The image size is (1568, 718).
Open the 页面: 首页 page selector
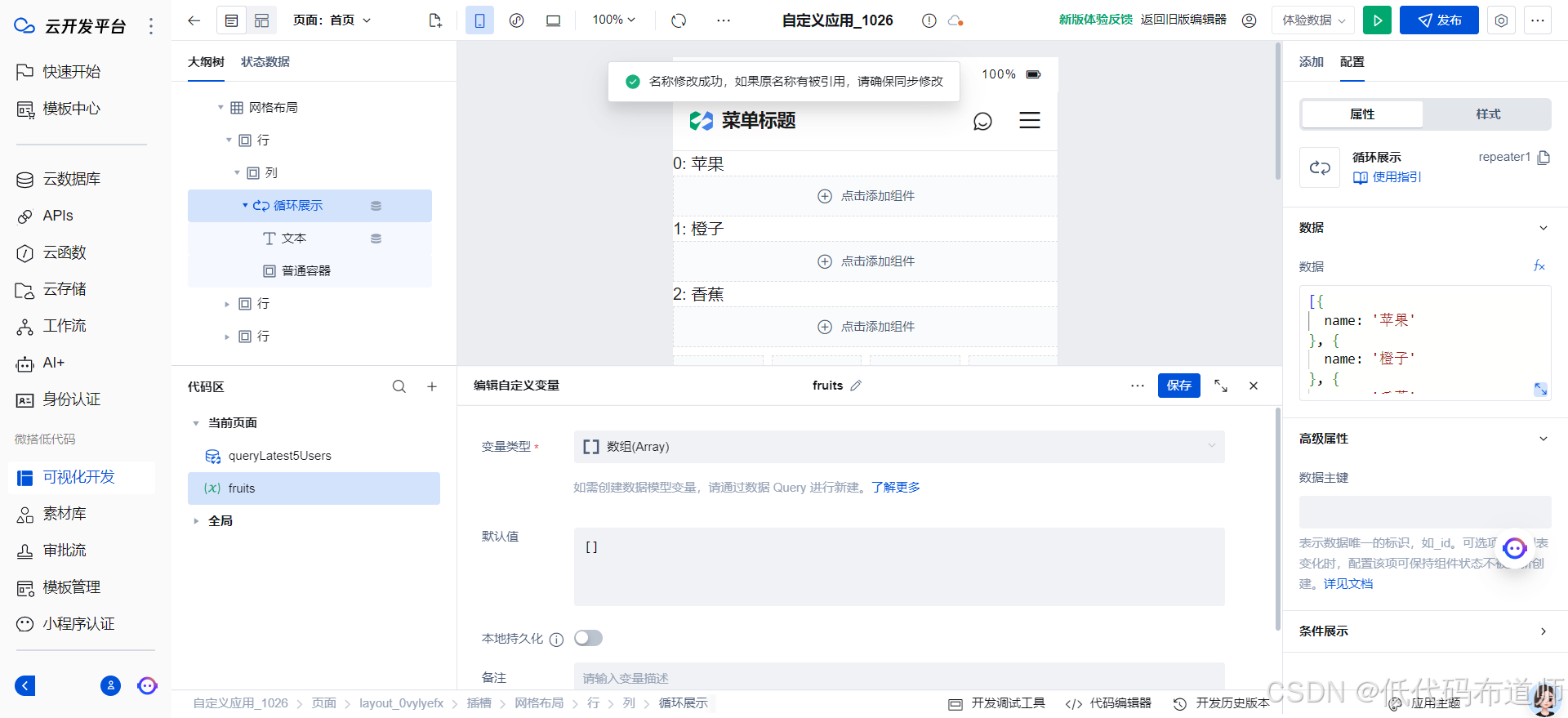click(332, 20)
